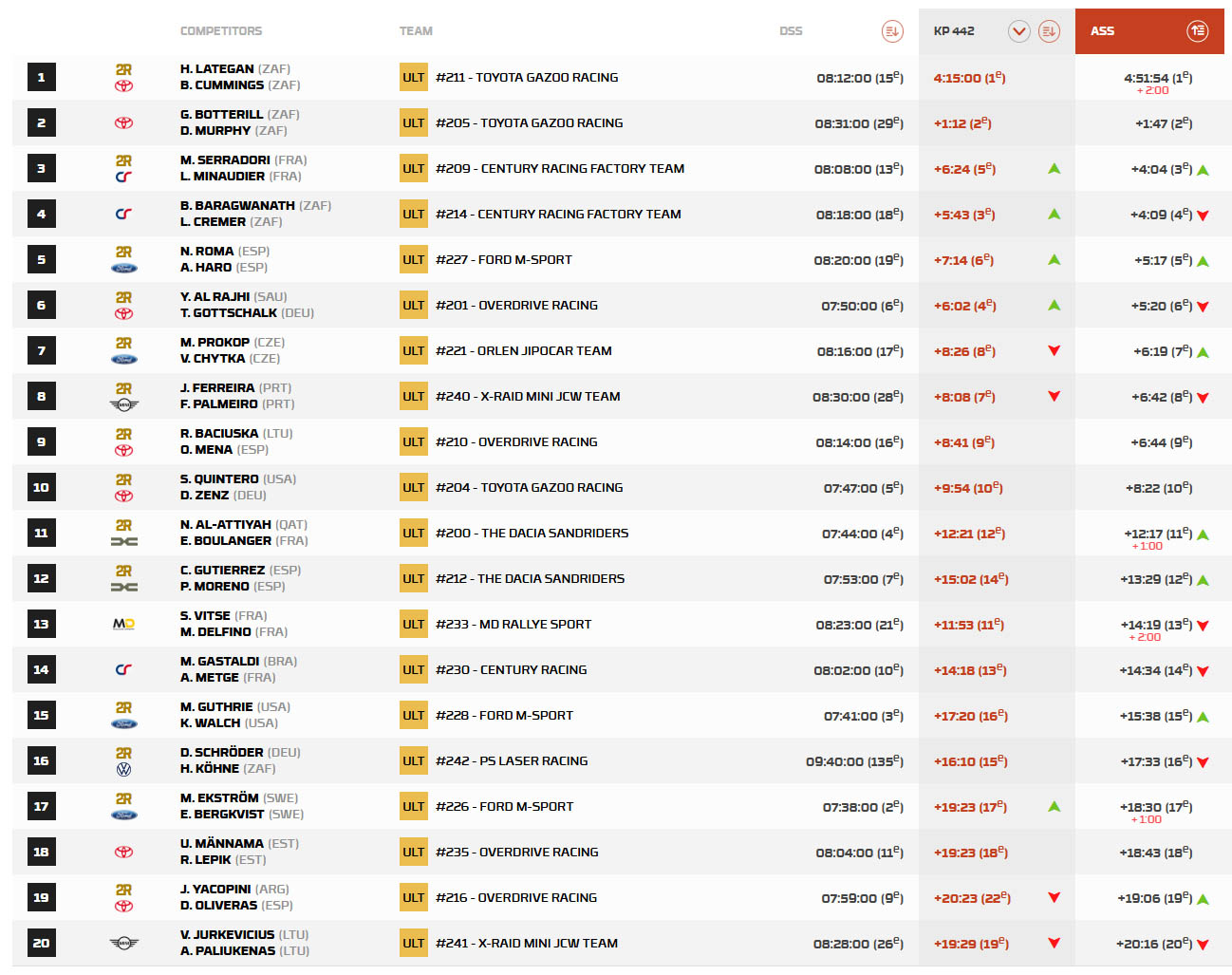Open H. Lategan's competitor name link

tap(216, 69)
